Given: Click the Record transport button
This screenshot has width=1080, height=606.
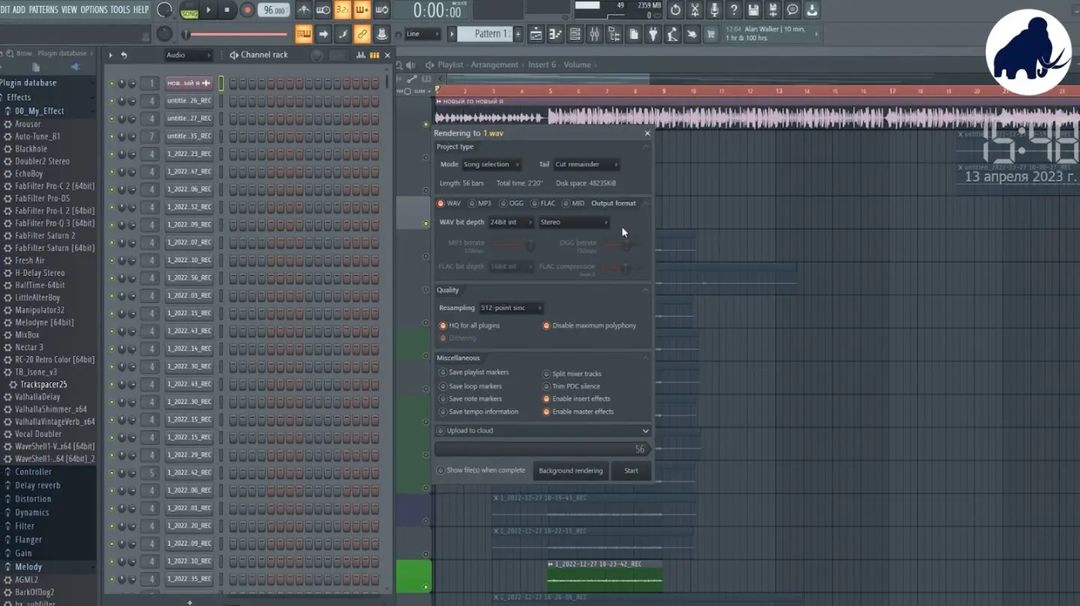Looking at the screenshot, I should (x=247, y=10).
